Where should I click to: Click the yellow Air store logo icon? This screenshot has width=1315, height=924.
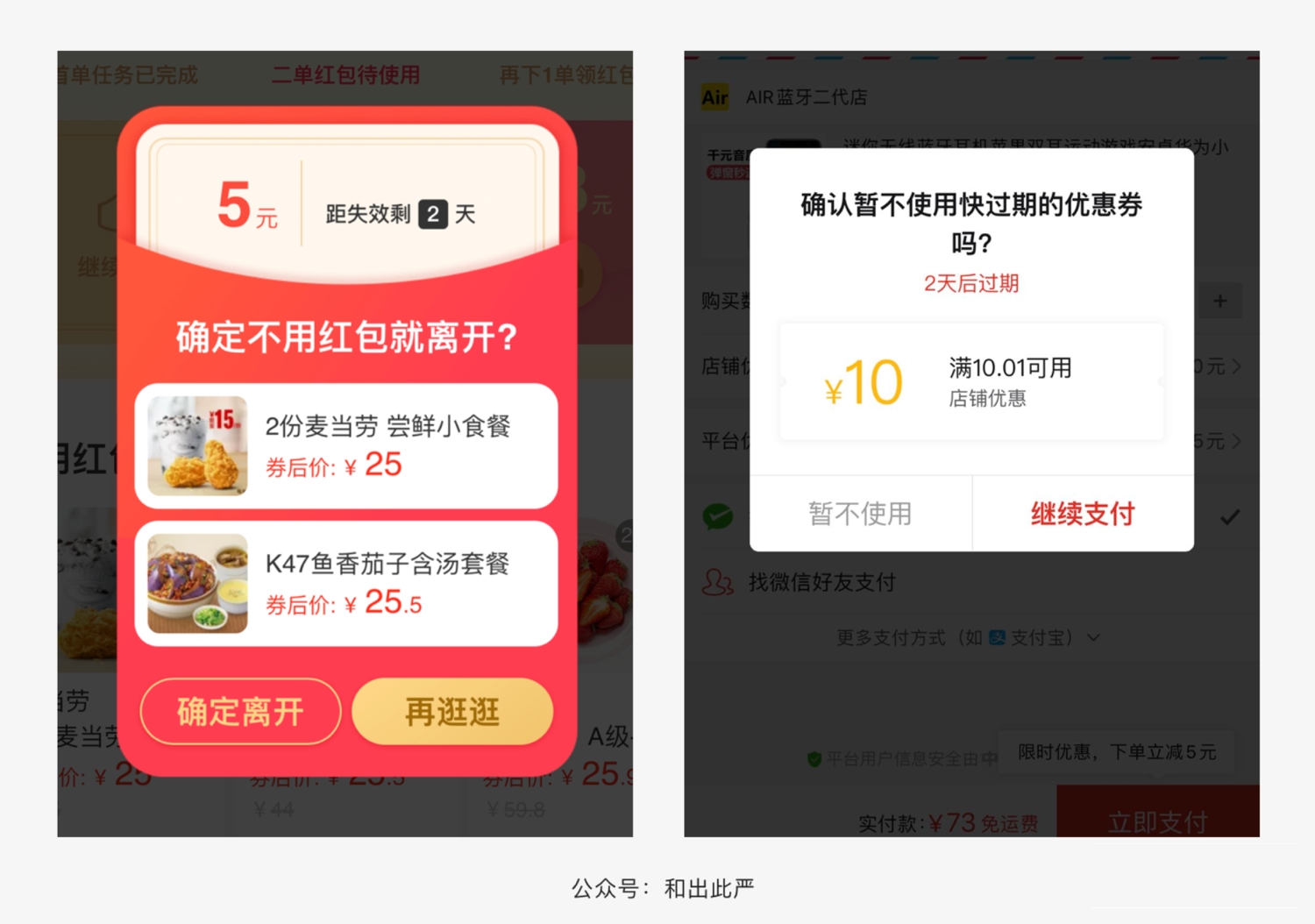(715, 97)
